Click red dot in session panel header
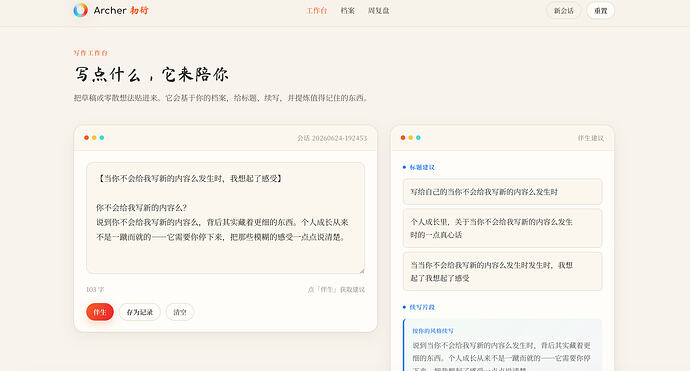 pyautogui.click(x=86, y=138)
